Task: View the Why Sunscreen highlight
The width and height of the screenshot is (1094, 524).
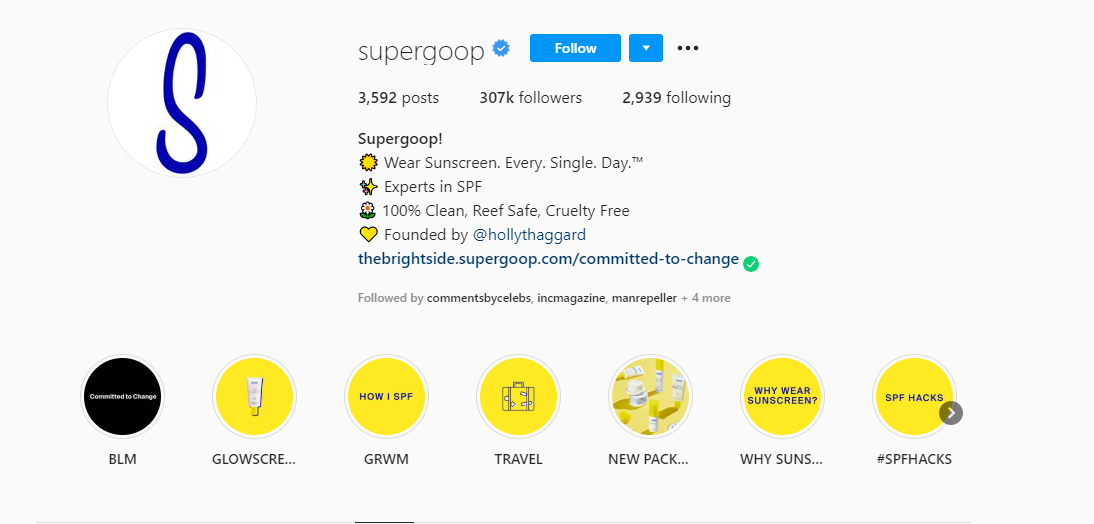Action: pos(782,397)
